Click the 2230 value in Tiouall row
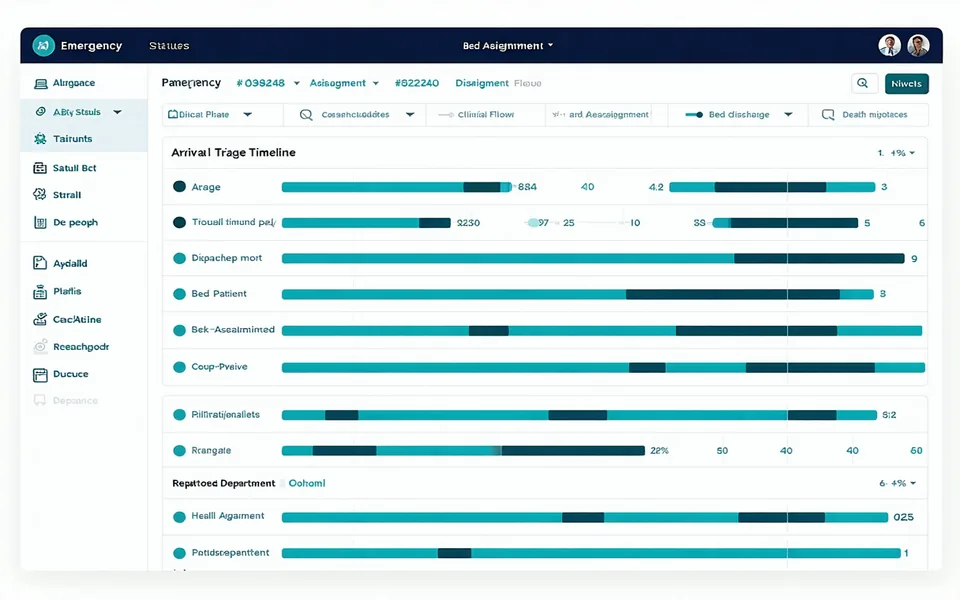 pos(468,223)
